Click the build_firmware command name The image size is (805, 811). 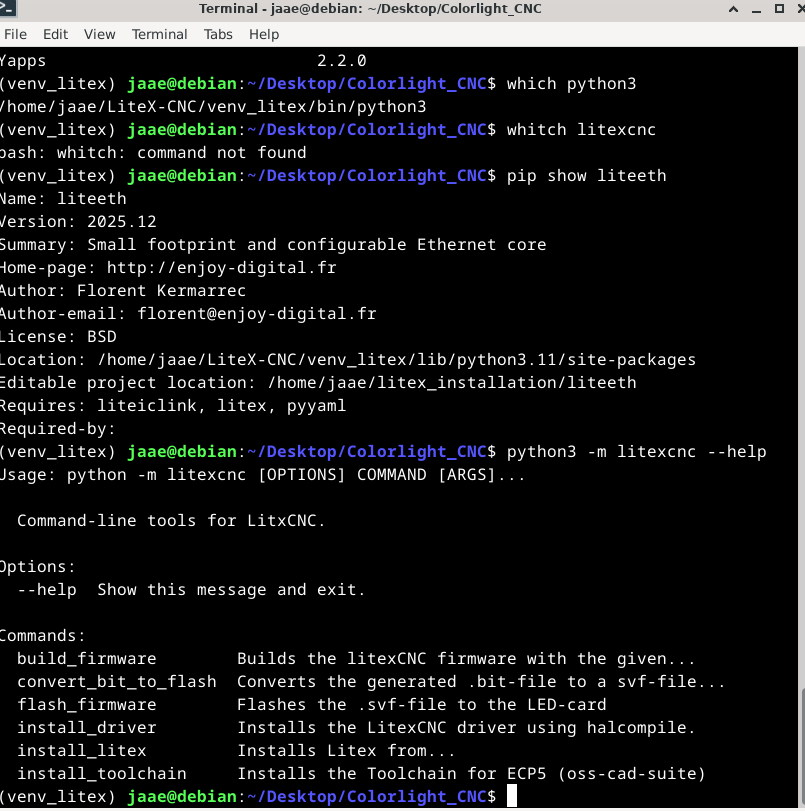tap(86, 658)
